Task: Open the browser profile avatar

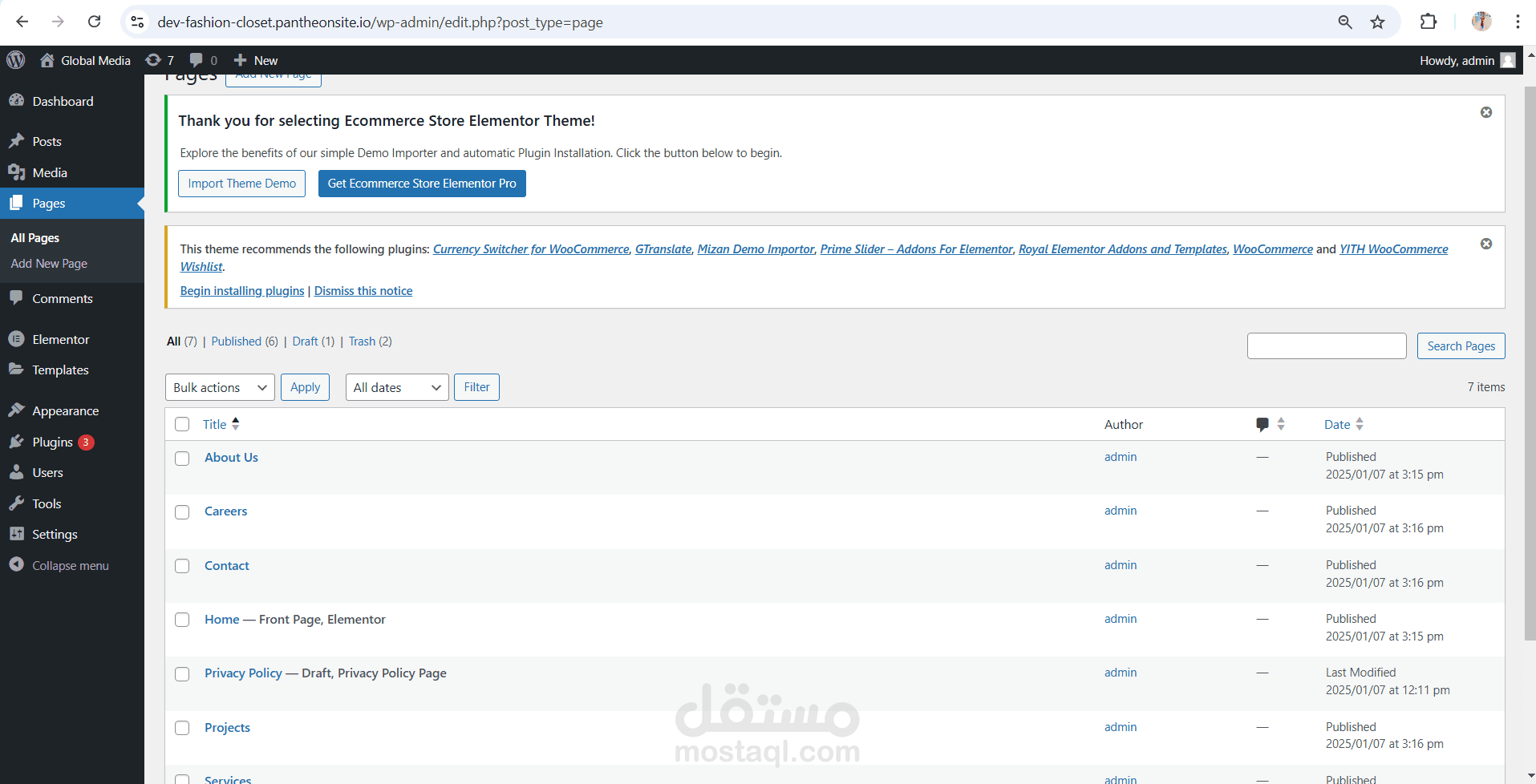Action: (x=1481, y=22)
